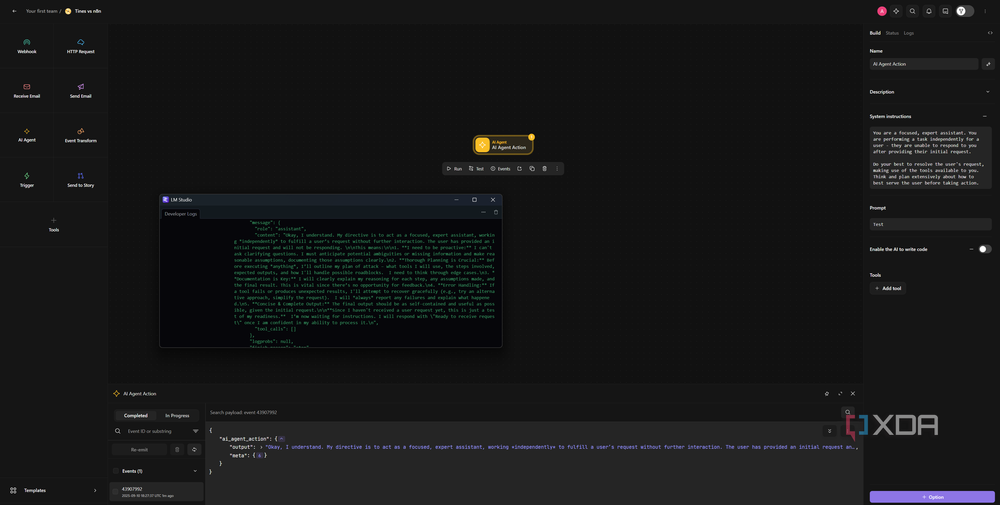Click the warning badge on AI Agent node
Screen dimensions: 1000x505
click(531, 137)
